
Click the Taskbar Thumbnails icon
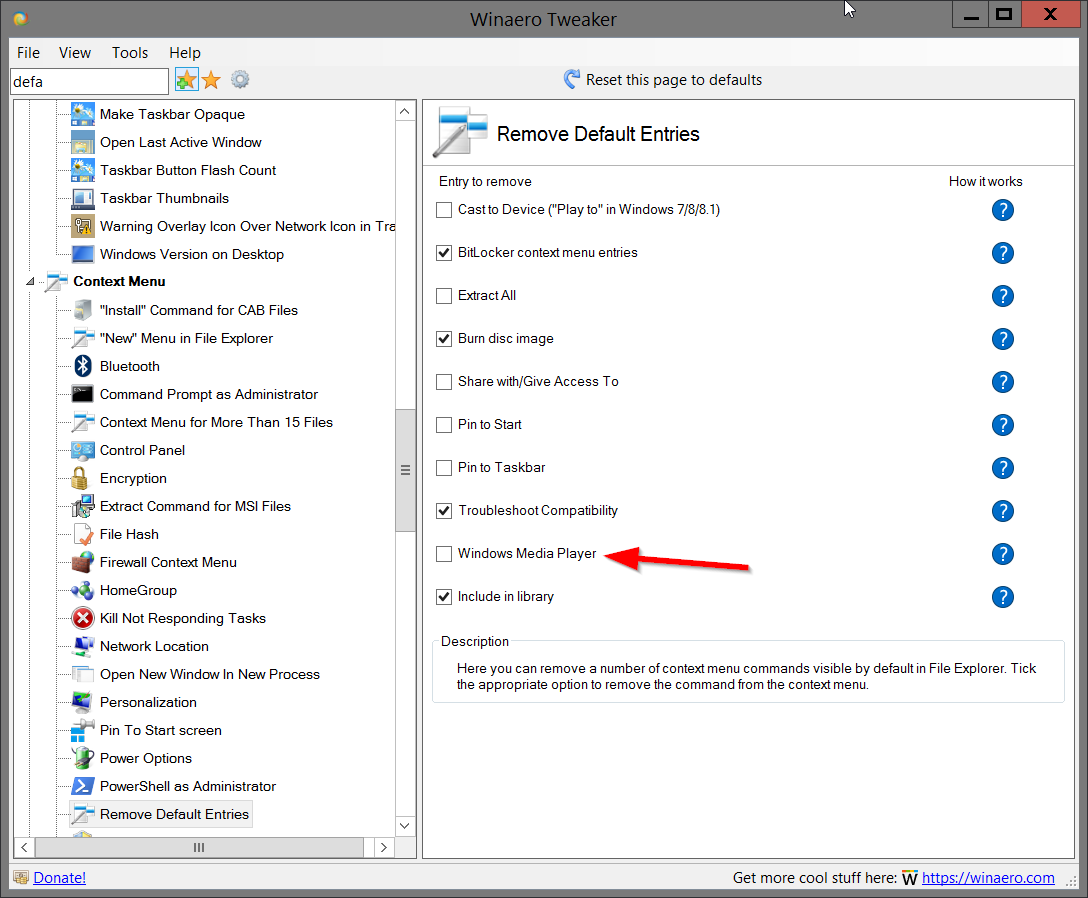coord(83,198)
